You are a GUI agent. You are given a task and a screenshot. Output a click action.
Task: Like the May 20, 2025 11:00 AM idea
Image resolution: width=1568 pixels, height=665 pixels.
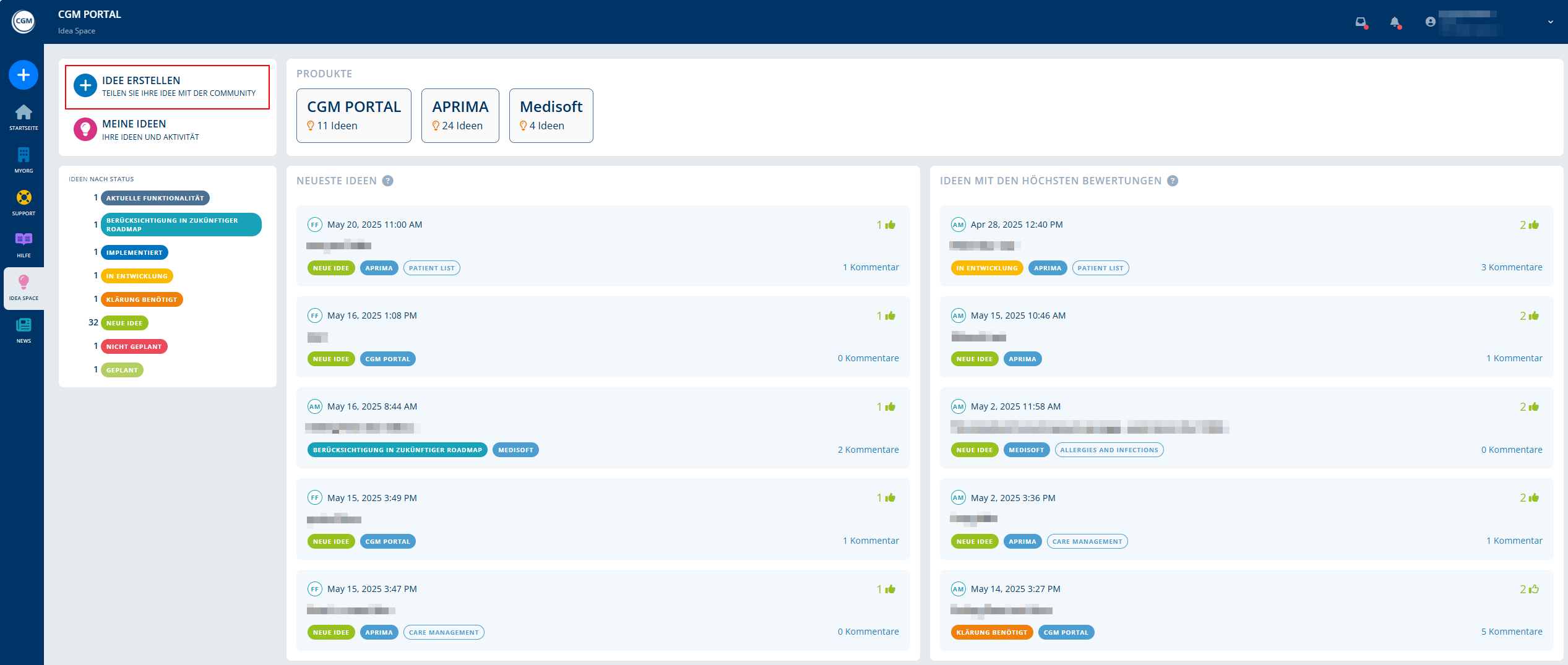pyautogui.click(x=890, y=225)
